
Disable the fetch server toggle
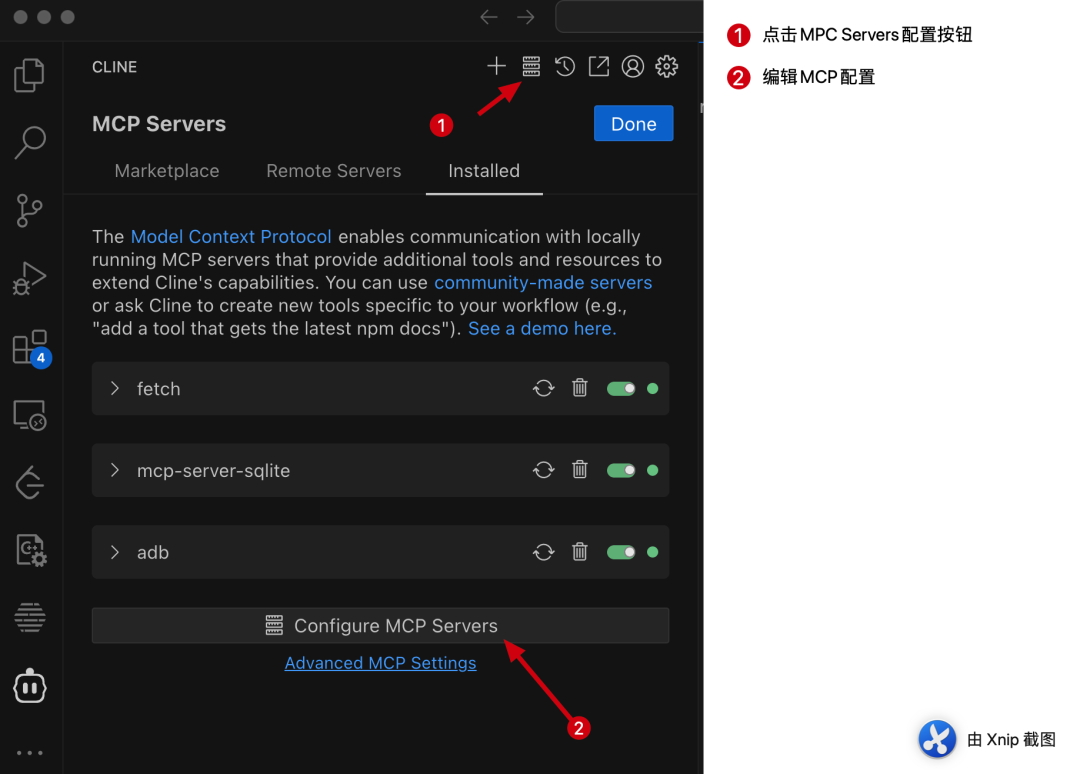621,388
